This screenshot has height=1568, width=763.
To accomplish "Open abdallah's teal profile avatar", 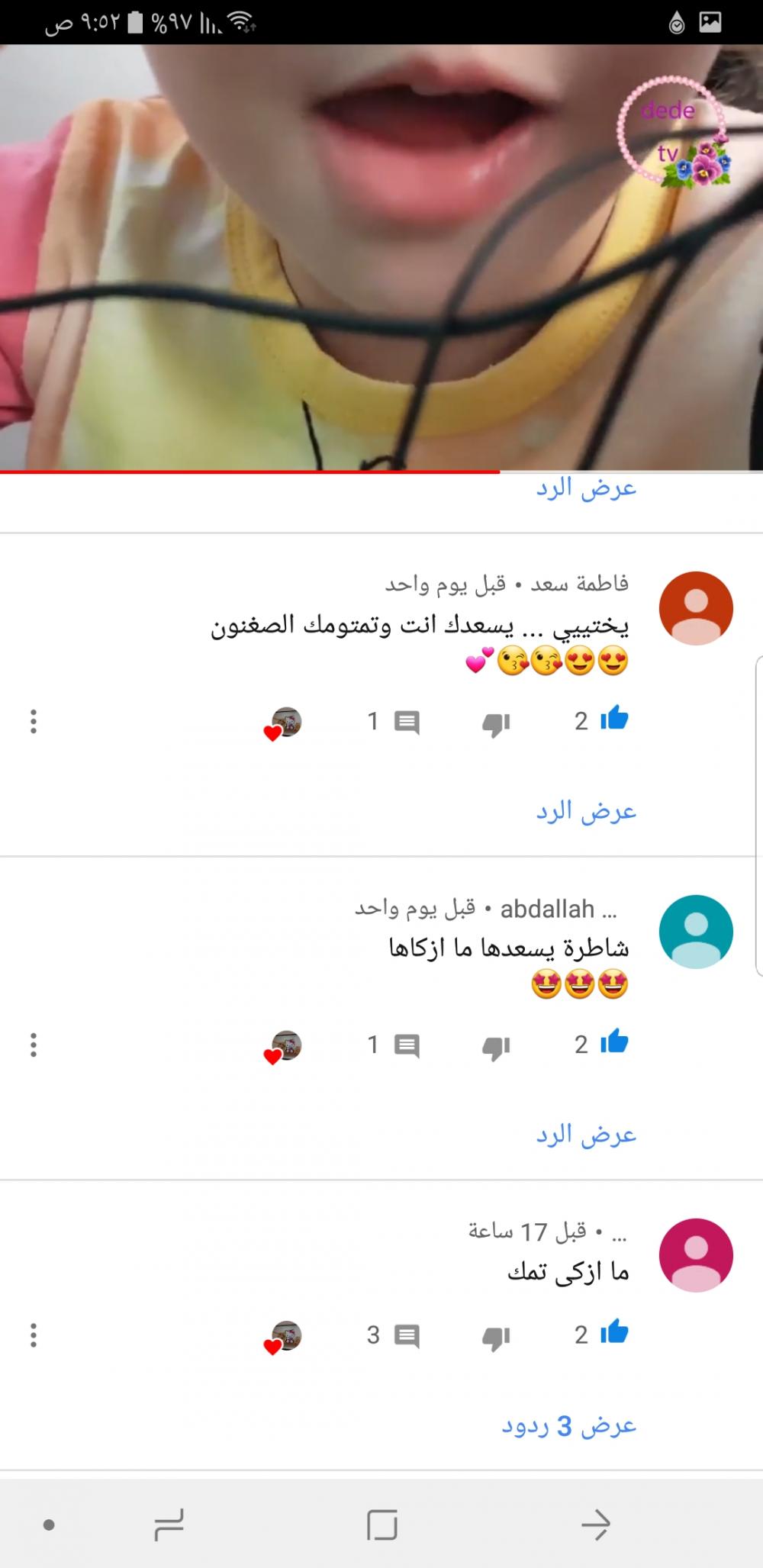I will pos(696,932).
